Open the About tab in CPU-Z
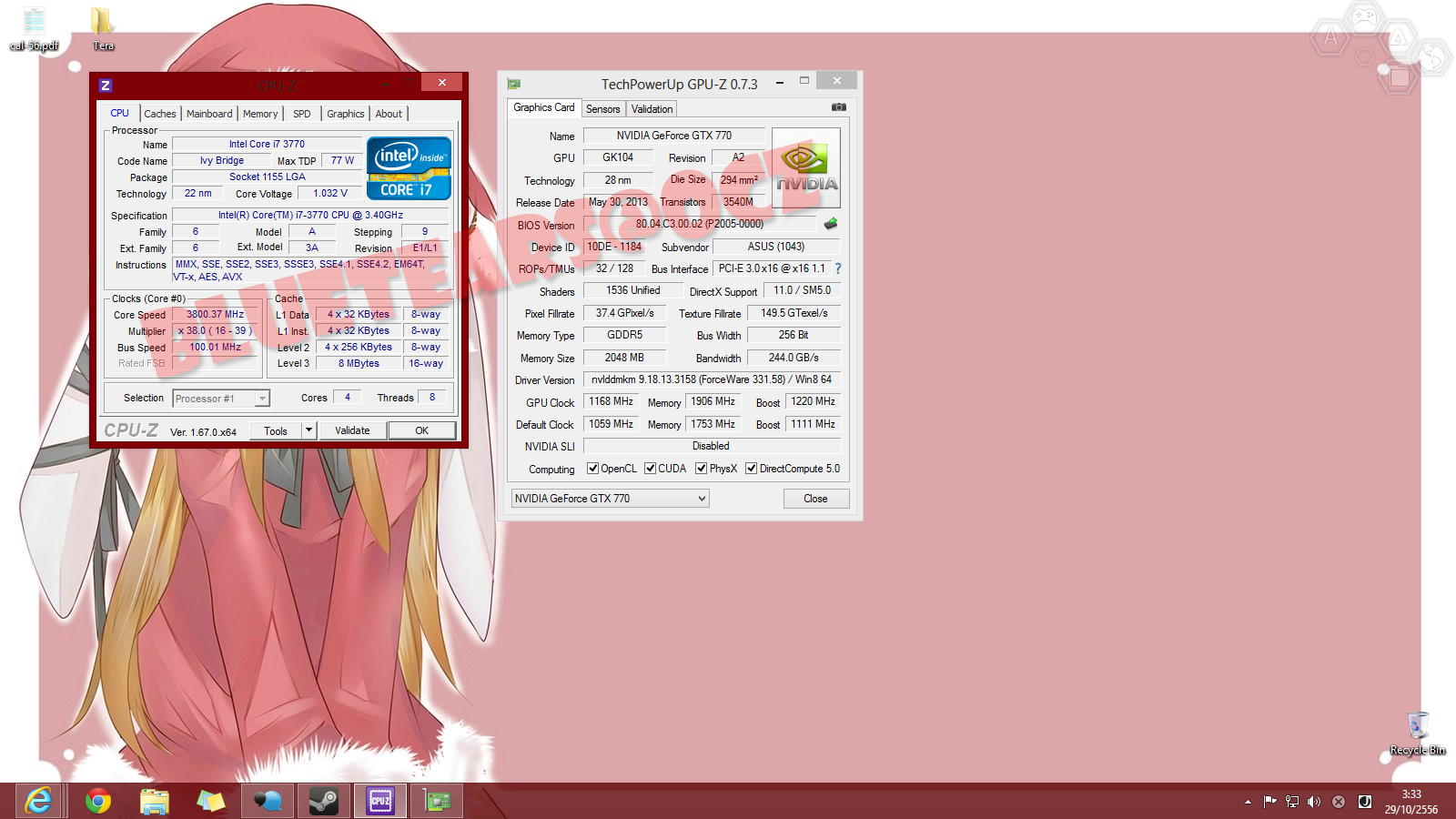 point(389,114)
